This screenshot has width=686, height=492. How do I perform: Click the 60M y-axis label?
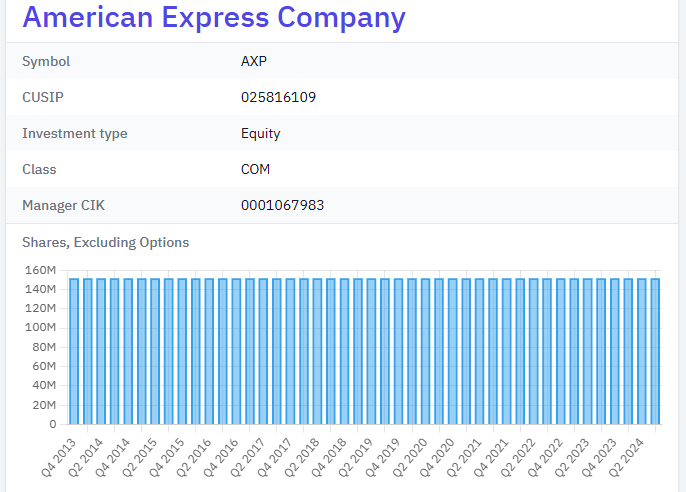(x=44, y=366)
